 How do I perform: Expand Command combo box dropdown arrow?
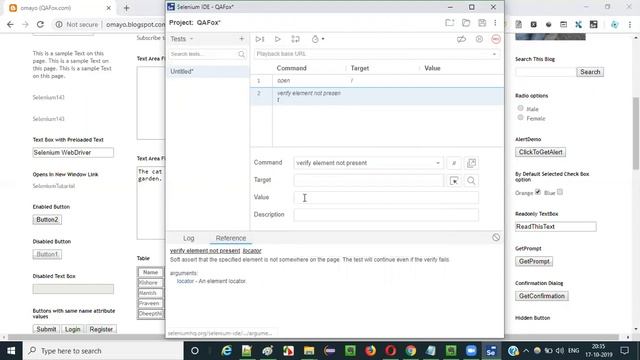(438, 163)
